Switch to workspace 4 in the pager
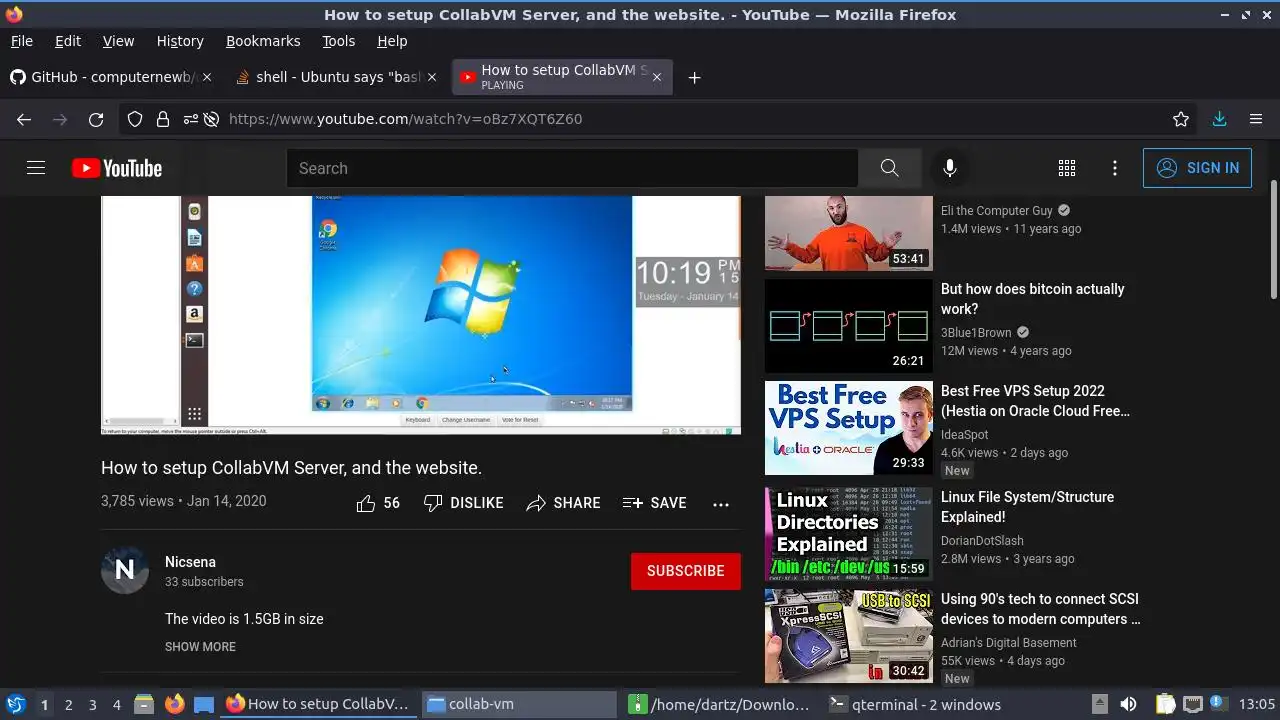This screenshot has width=1280, height=720. coord(116,704)
